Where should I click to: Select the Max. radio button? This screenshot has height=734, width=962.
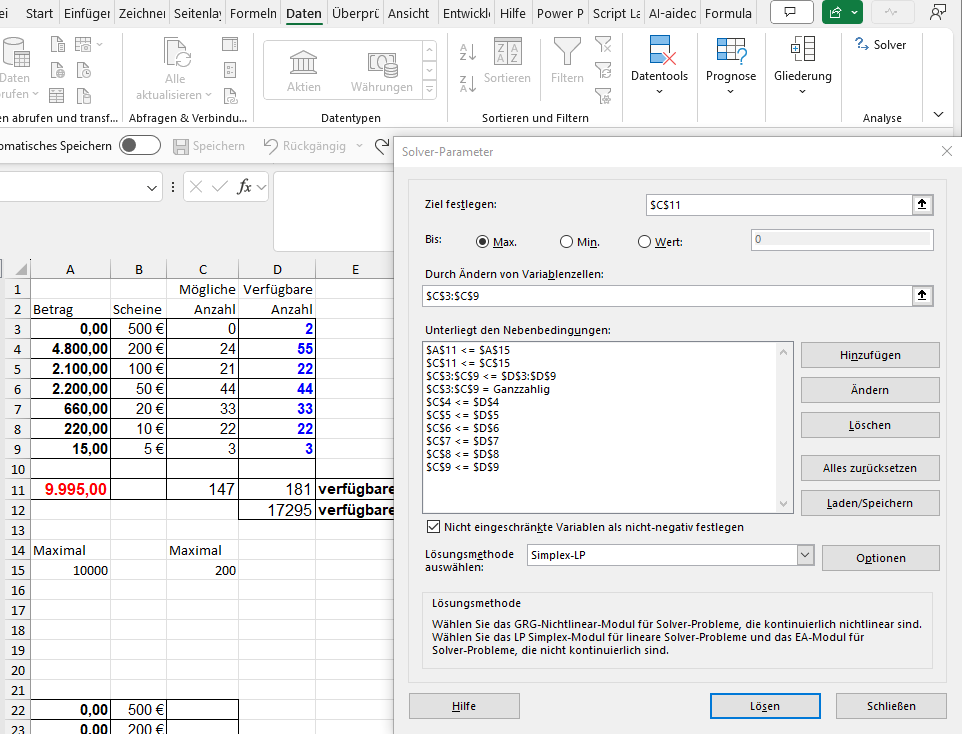tap(482, 242)
